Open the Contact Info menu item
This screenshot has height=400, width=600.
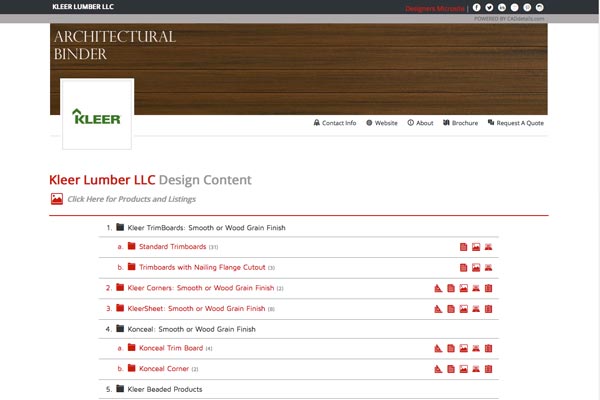pyautogui.click(x=334, y=123)
